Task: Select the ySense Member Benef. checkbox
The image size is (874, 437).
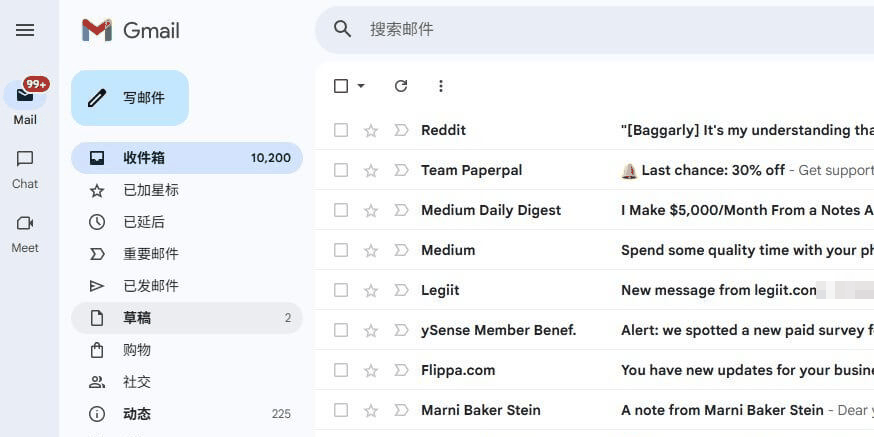Action: 341,331
